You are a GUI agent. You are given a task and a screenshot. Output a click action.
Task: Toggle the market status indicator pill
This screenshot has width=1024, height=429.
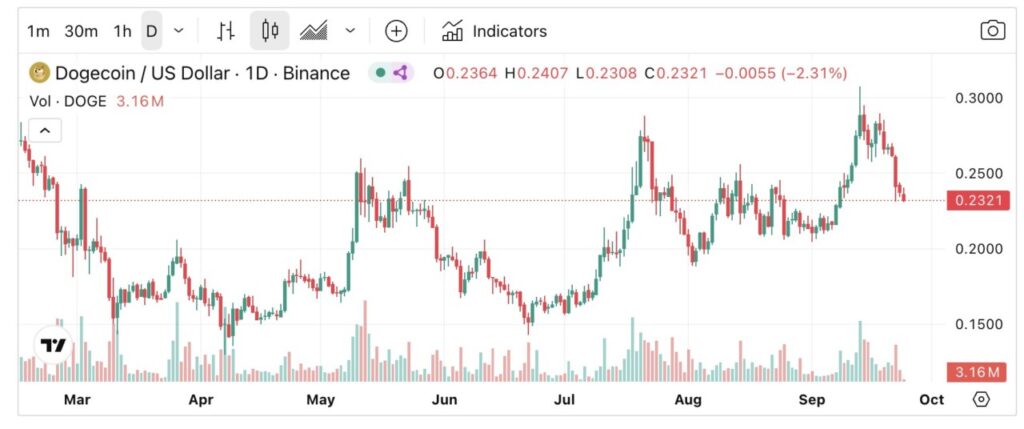click(x=391, y=73)
